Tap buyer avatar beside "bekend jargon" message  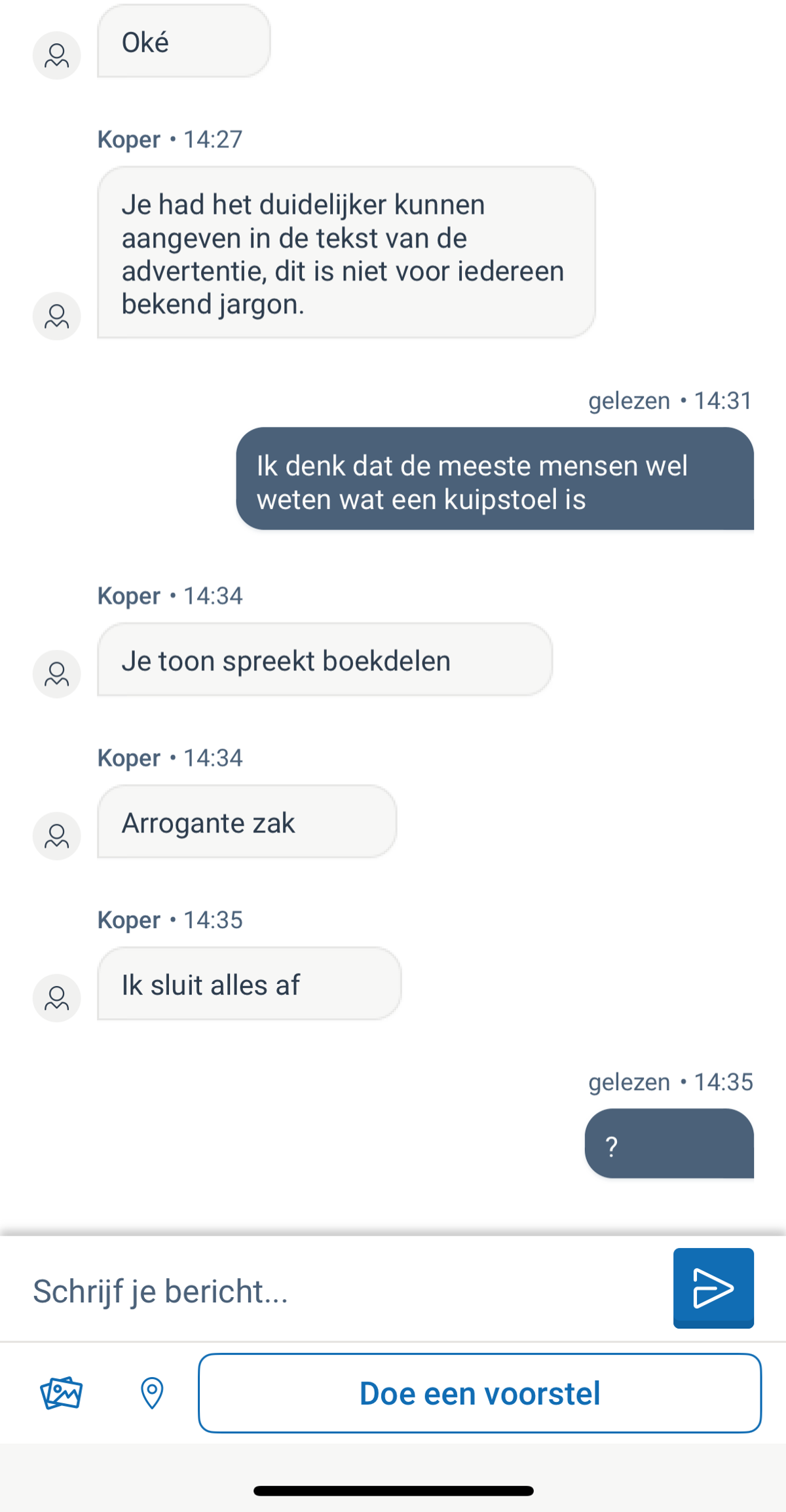57,316
